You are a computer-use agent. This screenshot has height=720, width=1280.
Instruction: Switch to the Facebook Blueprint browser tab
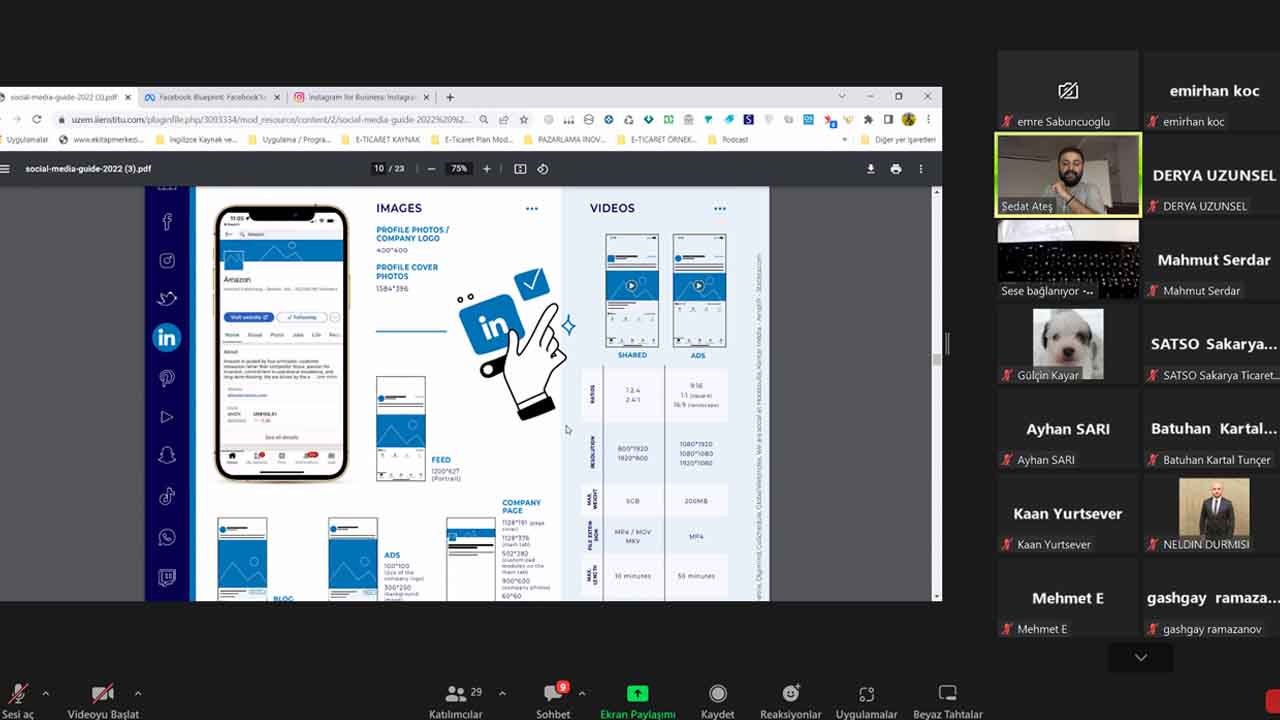pyautogui.click(x=205, y=97)
